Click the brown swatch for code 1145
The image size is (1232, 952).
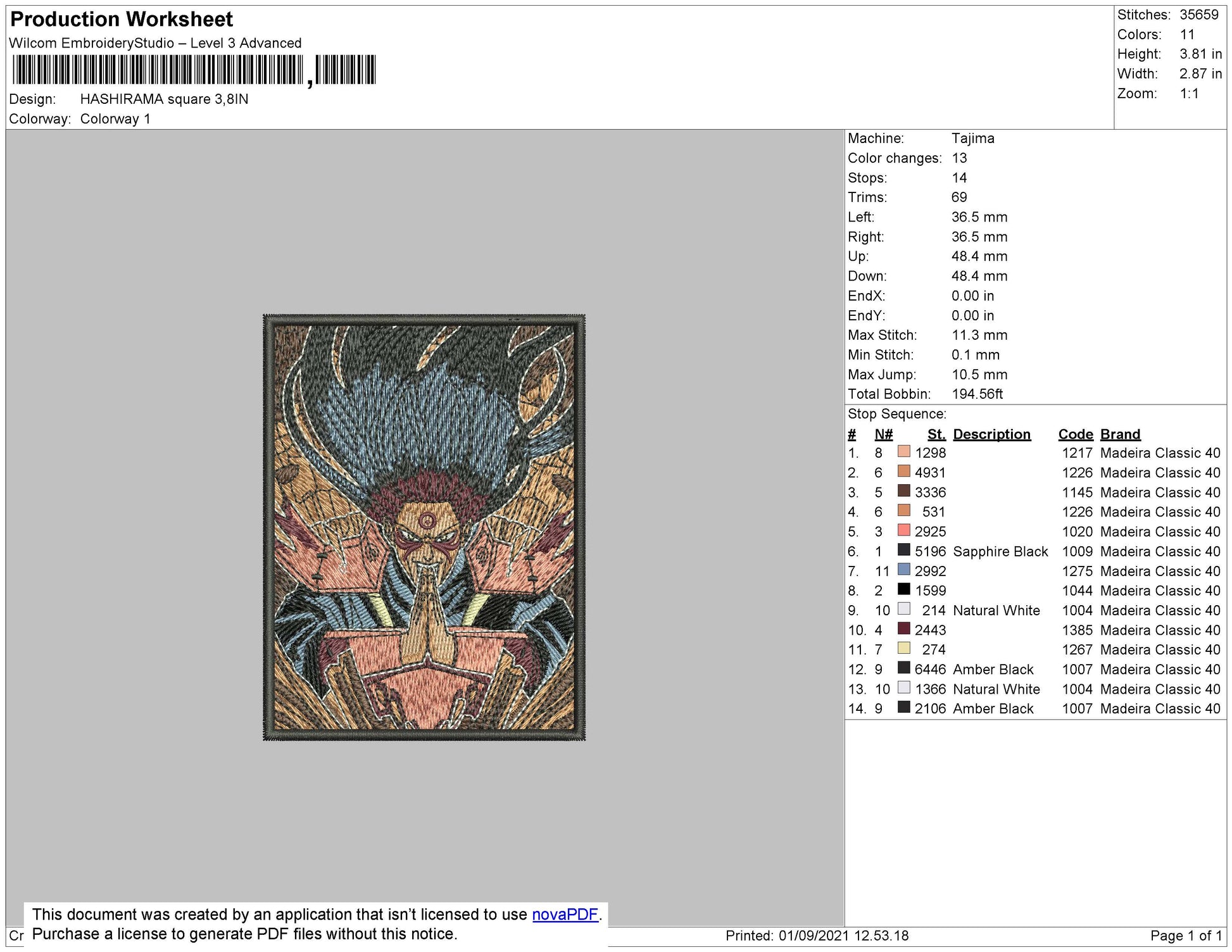click(x=903, y=491)
